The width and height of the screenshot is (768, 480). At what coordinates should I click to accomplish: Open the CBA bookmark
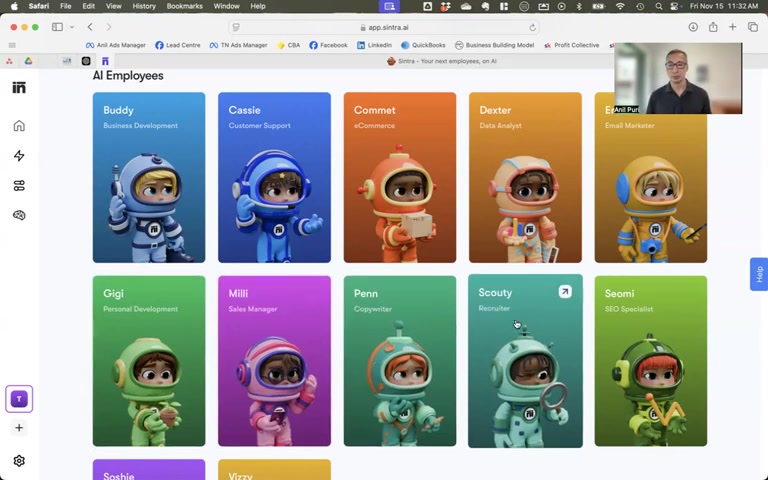[x=288, y=45]
